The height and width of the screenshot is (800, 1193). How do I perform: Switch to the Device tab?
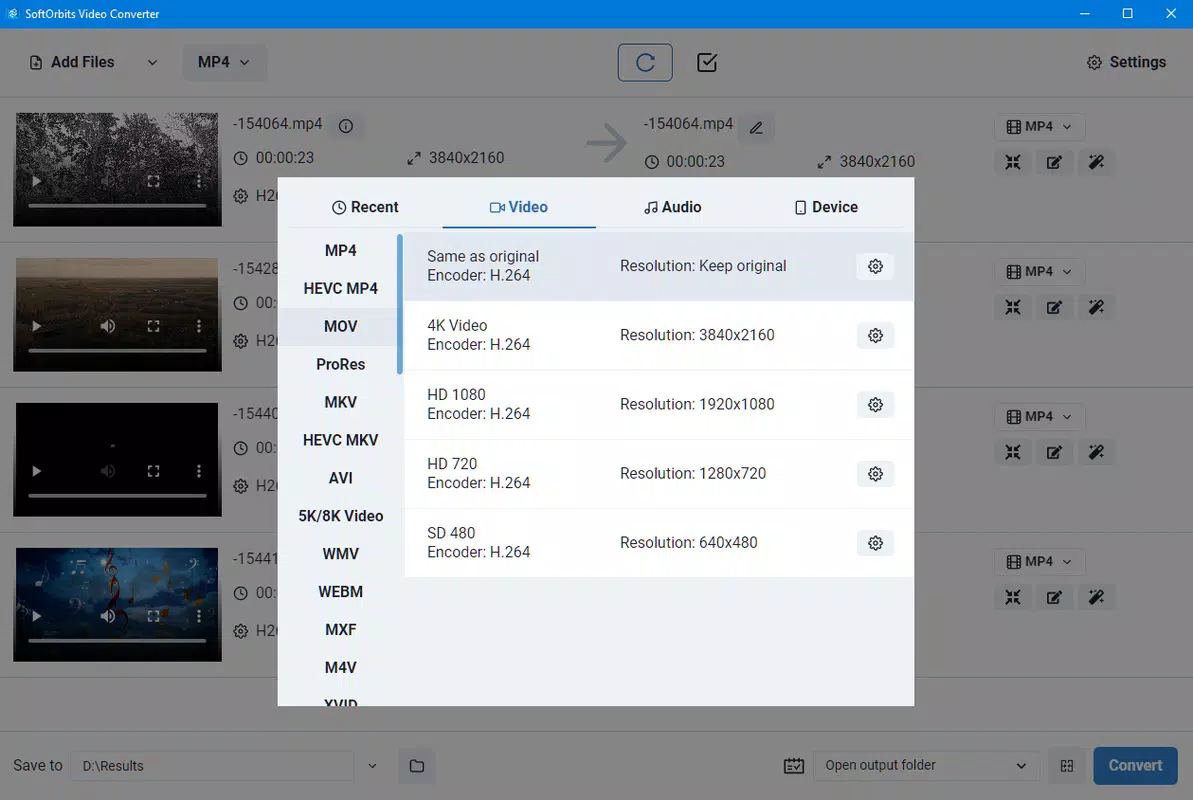826,207
